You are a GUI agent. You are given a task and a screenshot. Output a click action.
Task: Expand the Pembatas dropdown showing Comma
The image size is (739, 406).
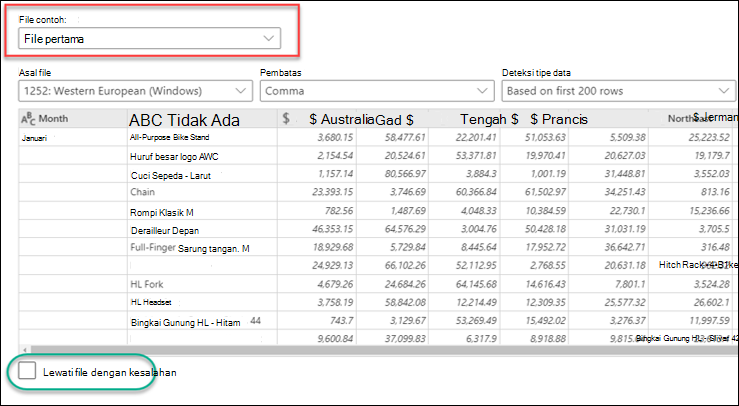coord(377,91)
